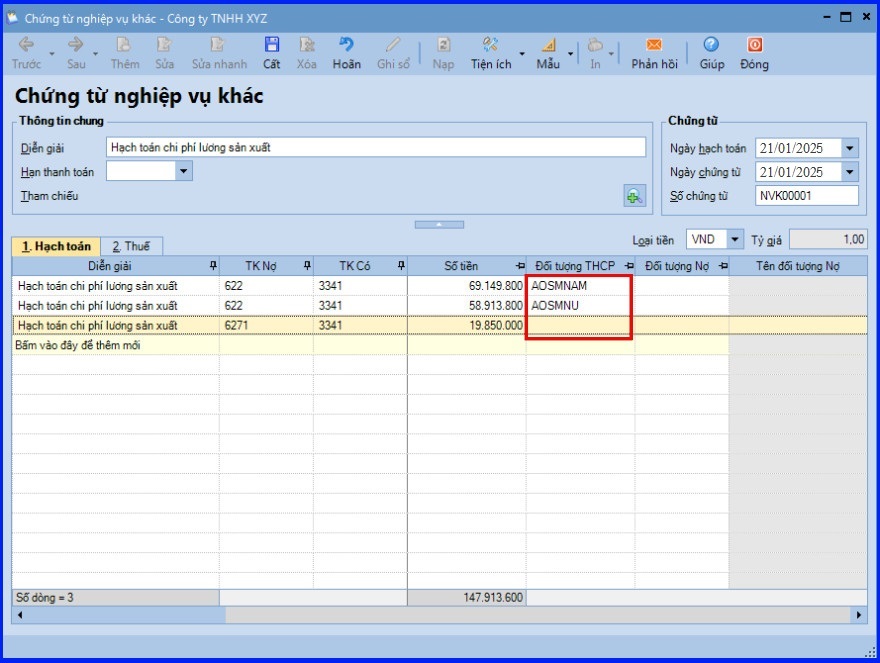Toggle pin on TK Nợ column
Screen dimensions: 880x663
[307, 266]
